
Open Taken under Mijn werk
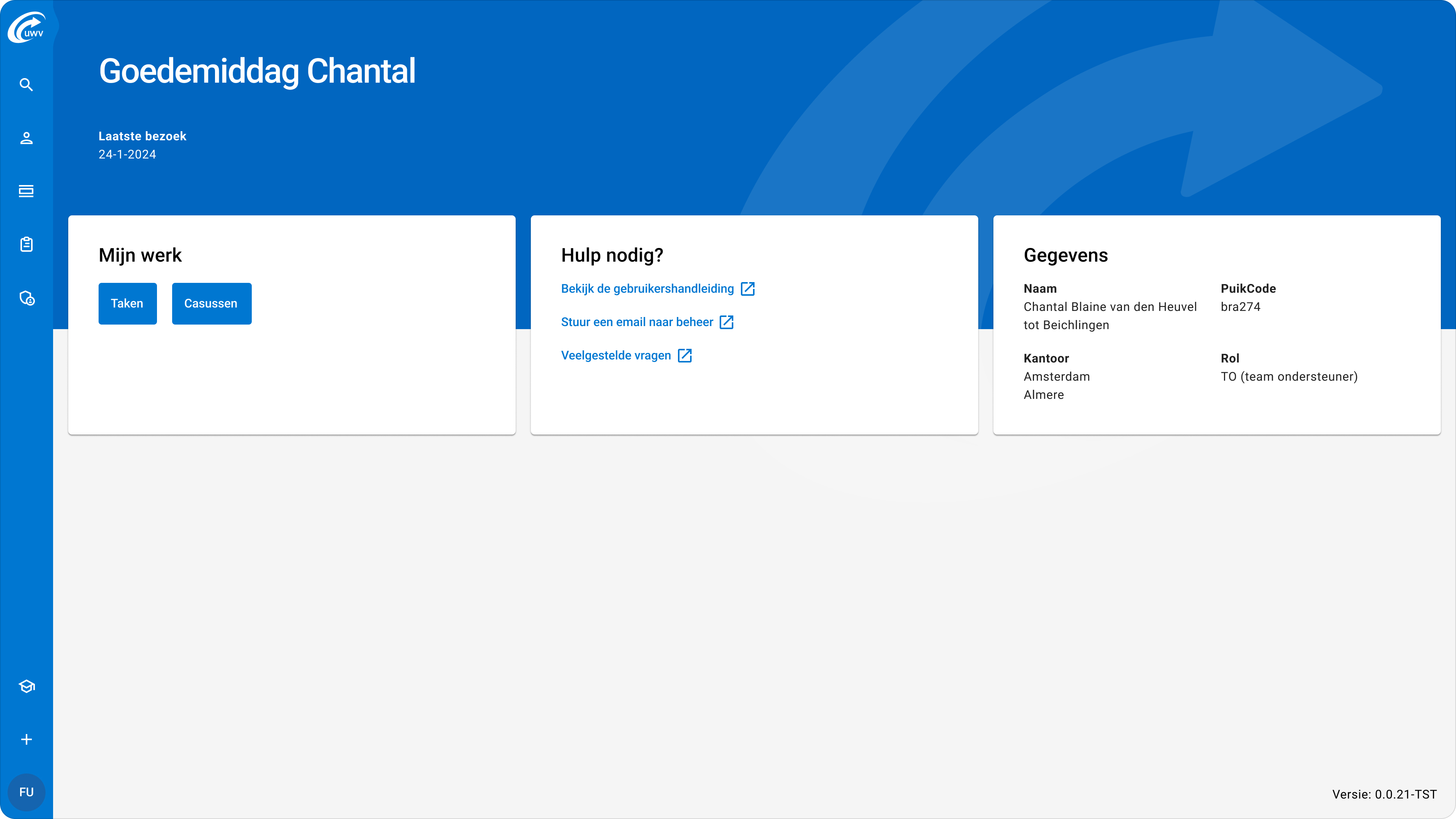127,303
